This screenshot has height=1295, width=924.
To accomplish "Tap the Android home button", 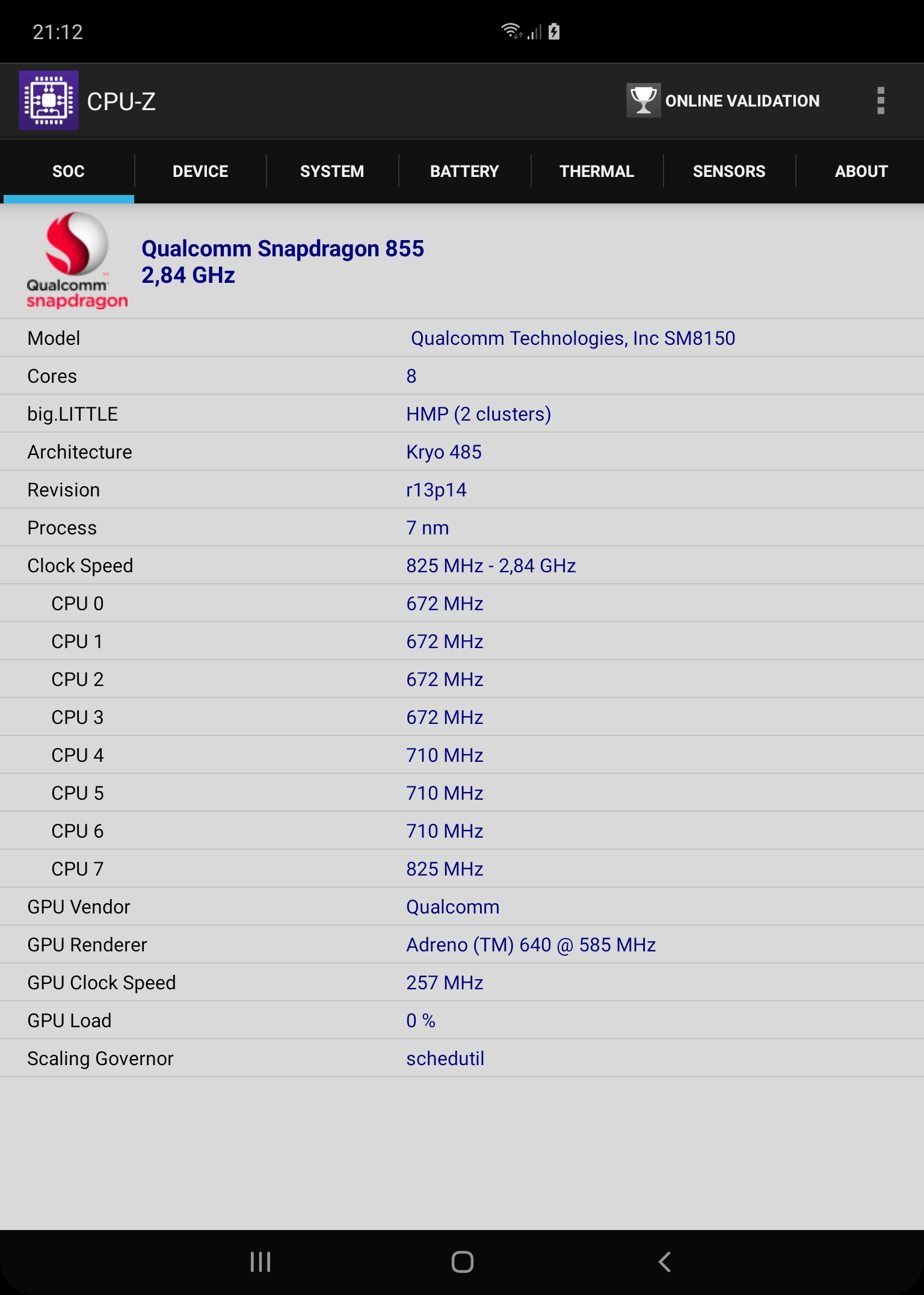I will [x=462, y=1262].
